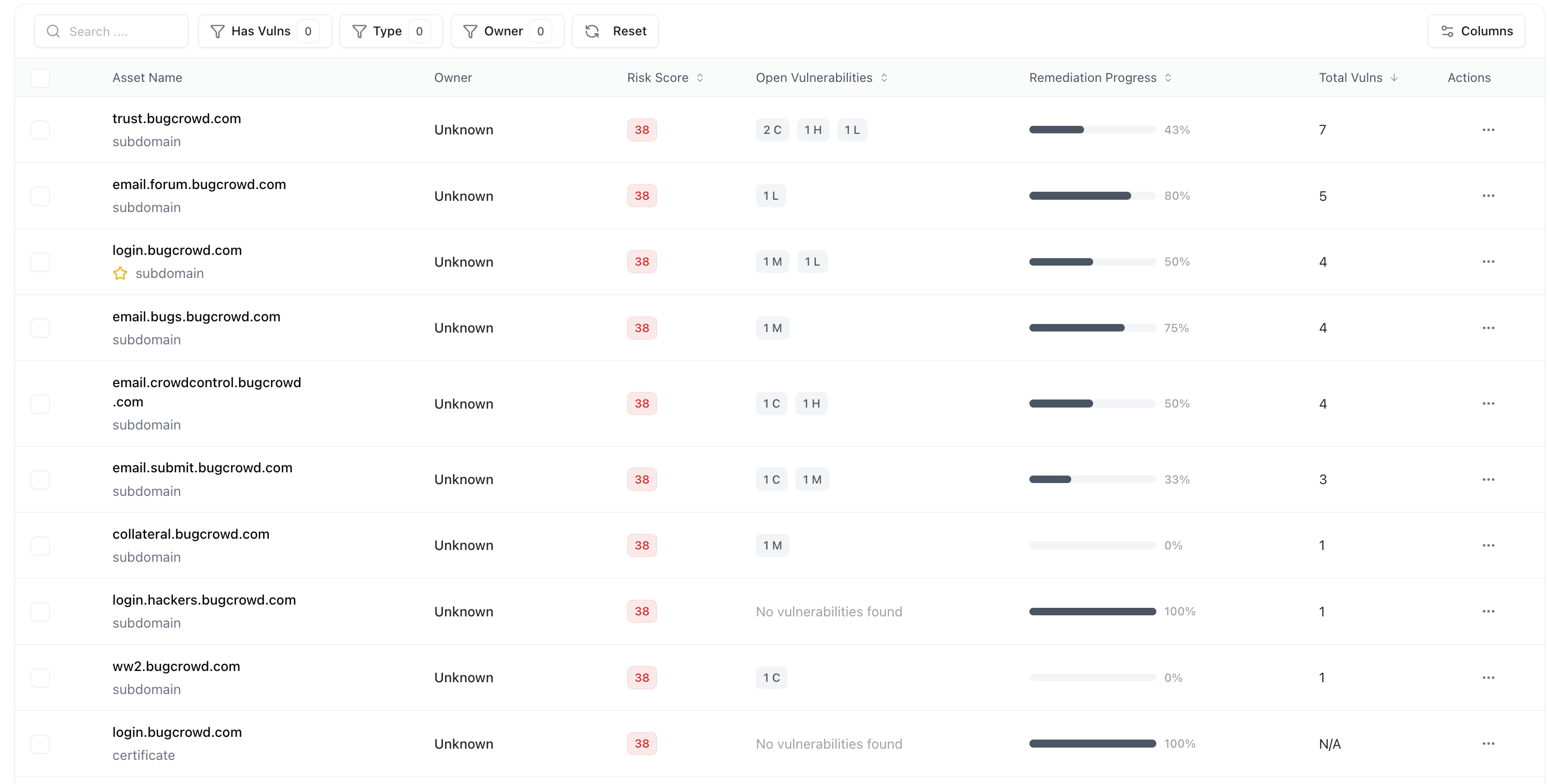
Task: Select the email.submit.bugcrowd.com row checkbox
Action: pos(40,479)
